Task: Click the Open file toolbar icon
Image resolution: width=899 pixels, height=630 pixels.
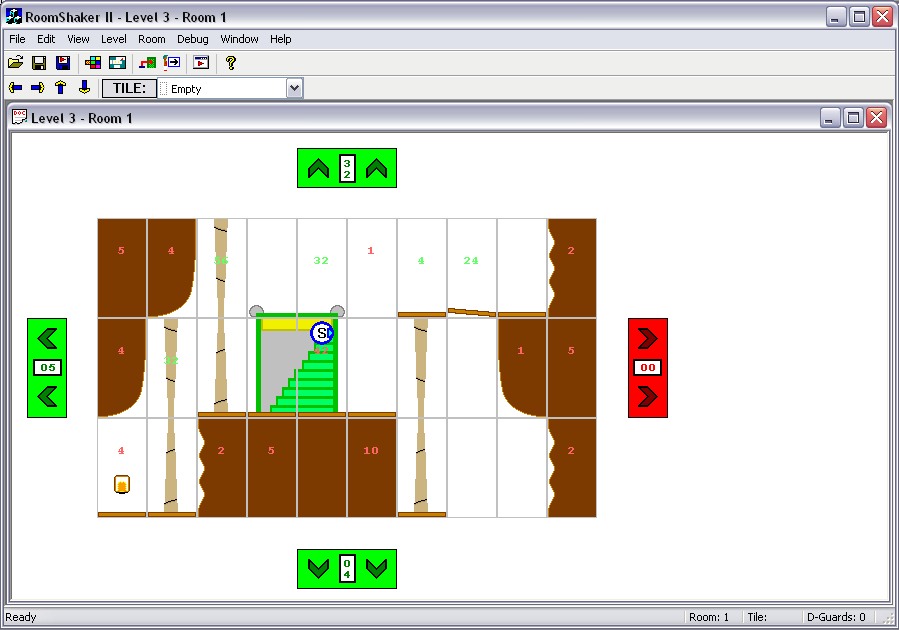Action: 15,62
